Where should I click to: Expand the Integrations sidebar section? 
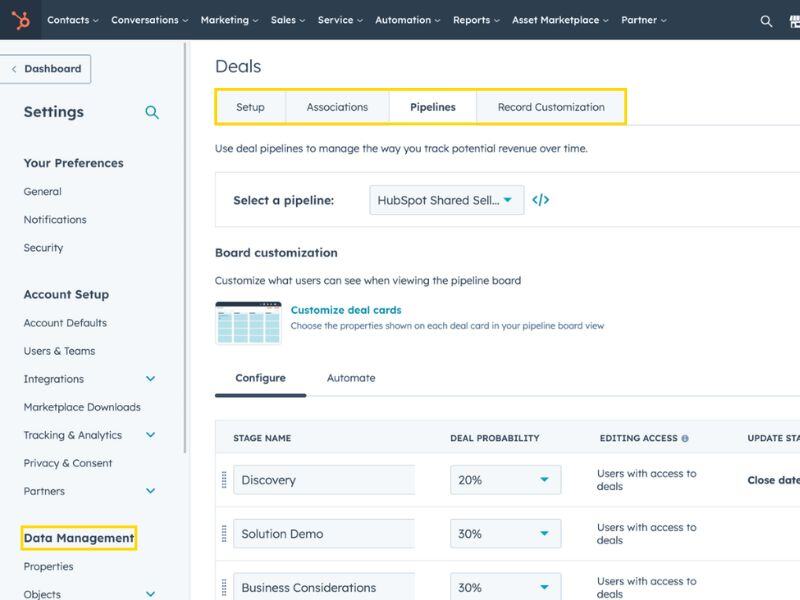pyautogui.click(x=150, y=379)
